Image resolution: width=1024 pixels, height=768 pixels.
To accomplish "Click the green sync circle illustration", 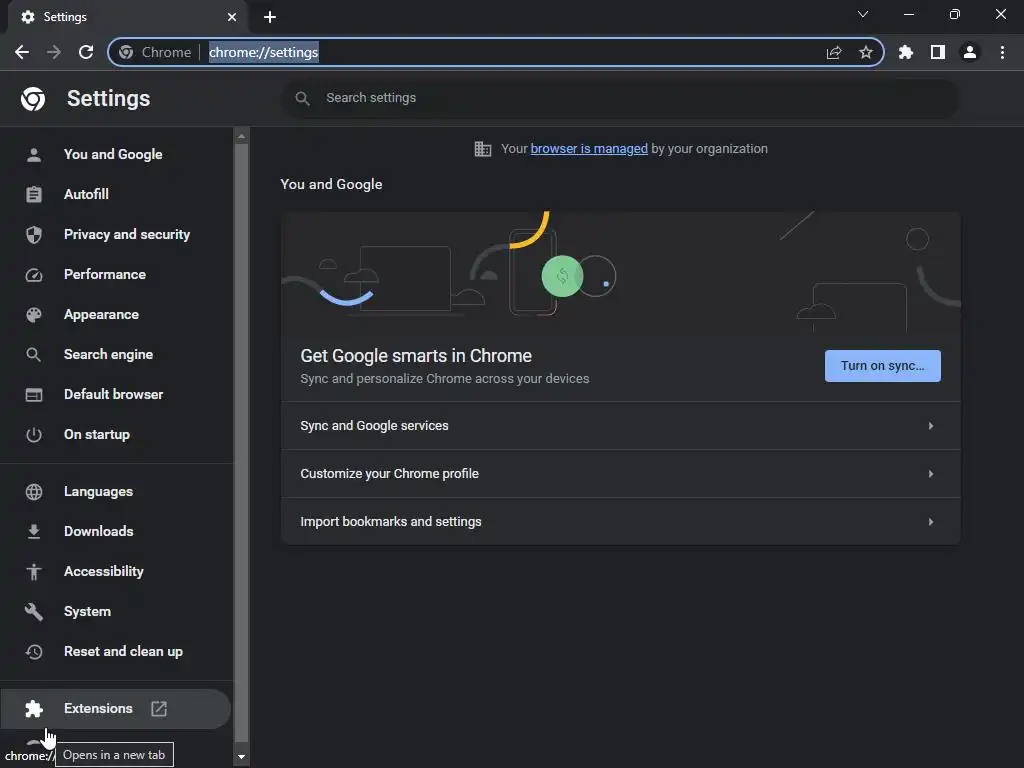I will [562, 276].
